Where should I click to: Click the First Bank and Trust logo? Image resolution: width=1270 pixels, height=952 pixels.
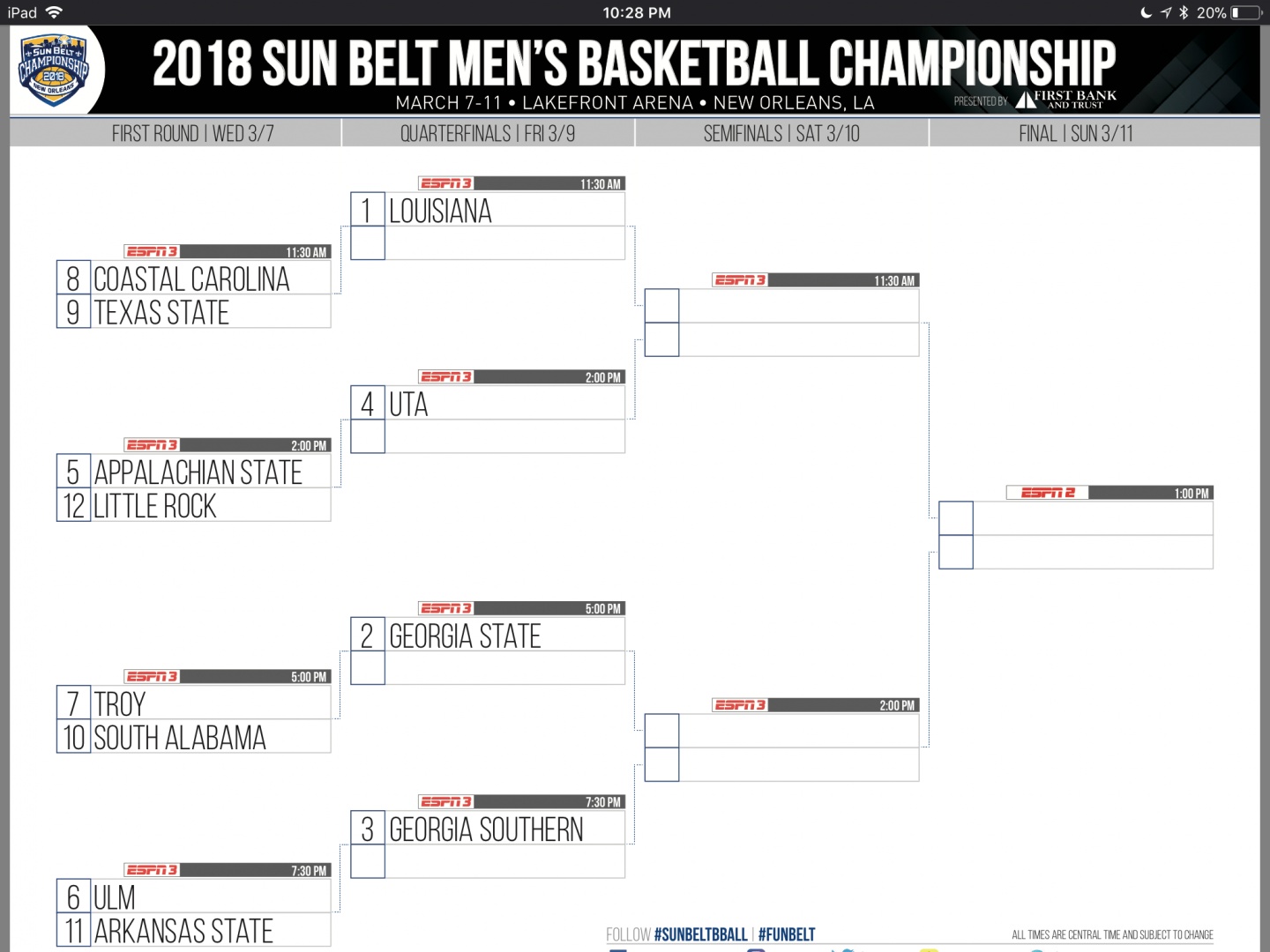pyautogui.click(x=1066, y=99)
